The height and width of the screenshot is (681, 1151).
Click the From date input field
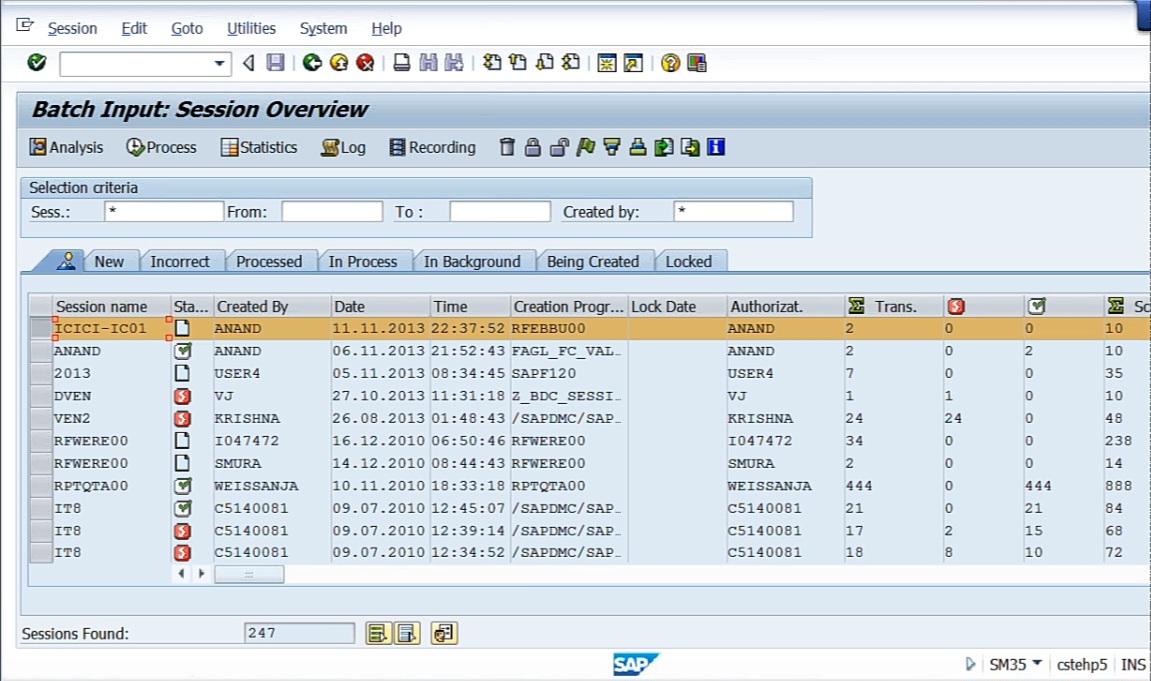pos(332,211)
